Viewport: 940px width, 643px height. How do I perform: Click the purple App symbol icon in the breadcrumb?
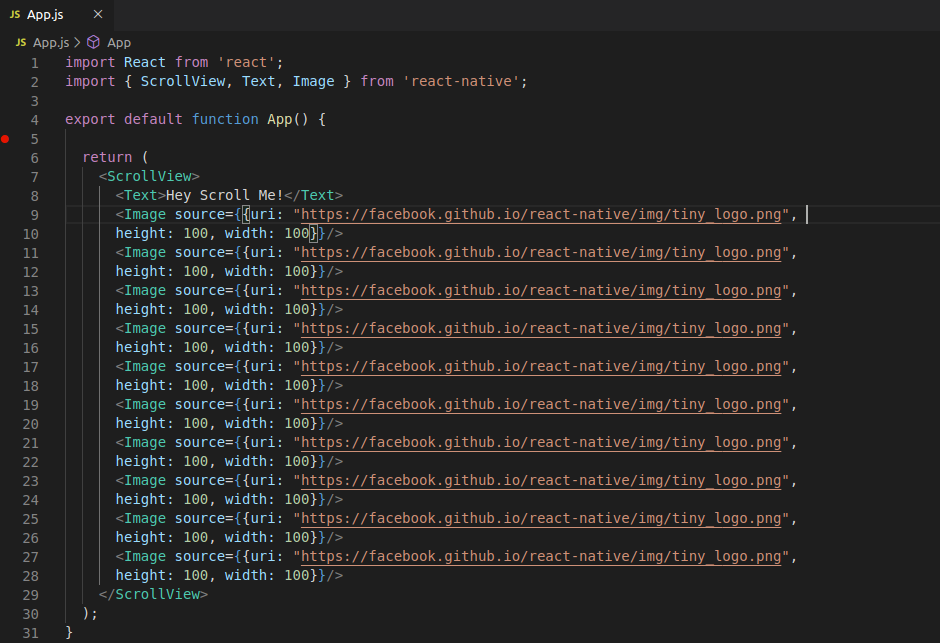pos(94,43)
